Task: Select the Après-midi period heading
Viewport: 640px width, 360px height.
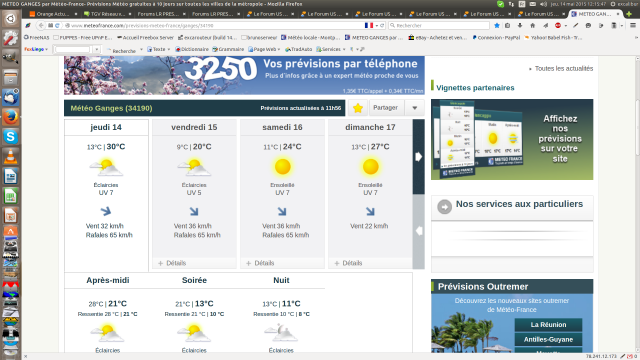Action: click(x=108, y=280)
